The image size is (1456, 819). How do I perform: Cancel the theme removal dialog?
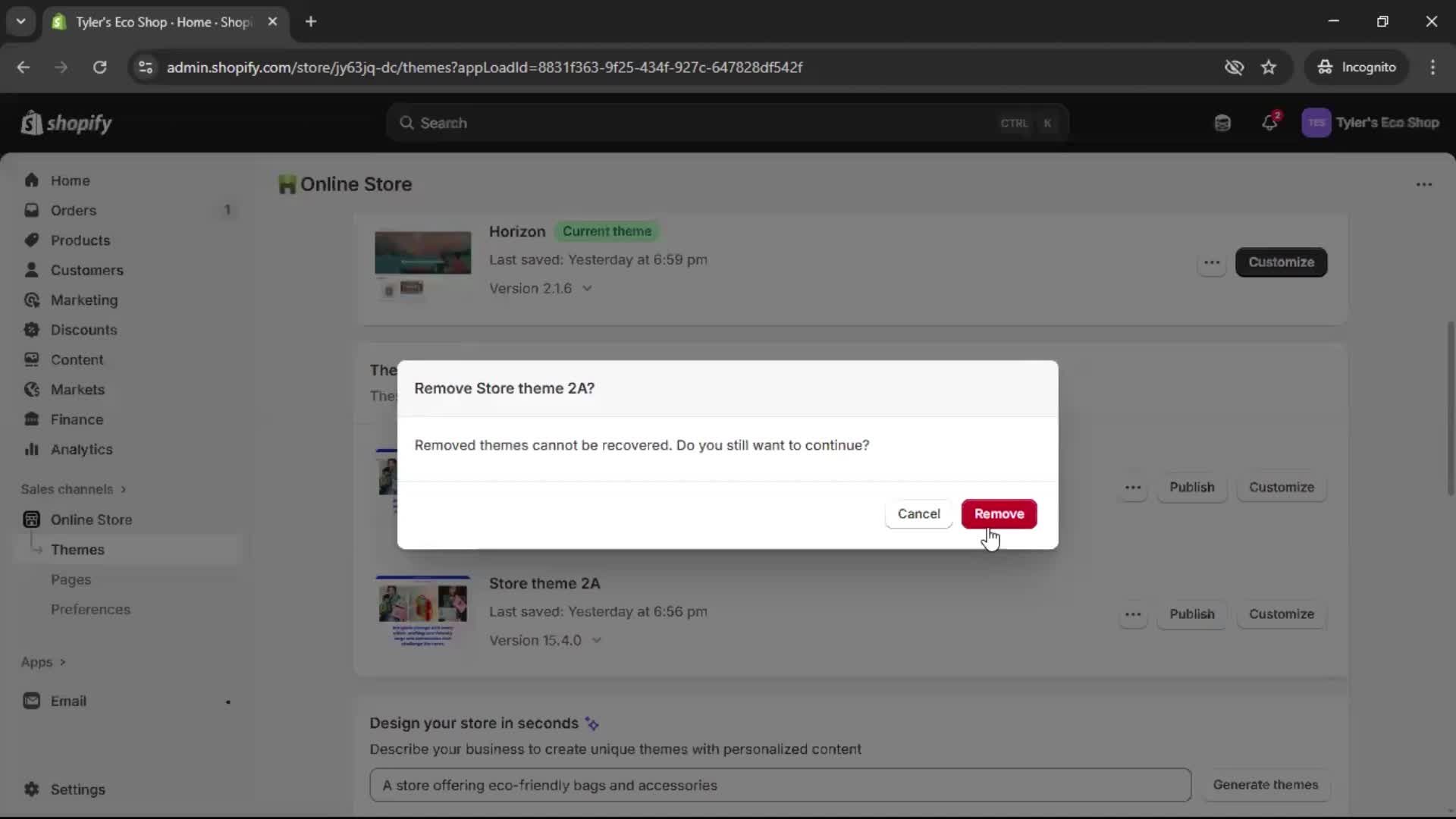point(918,514)
